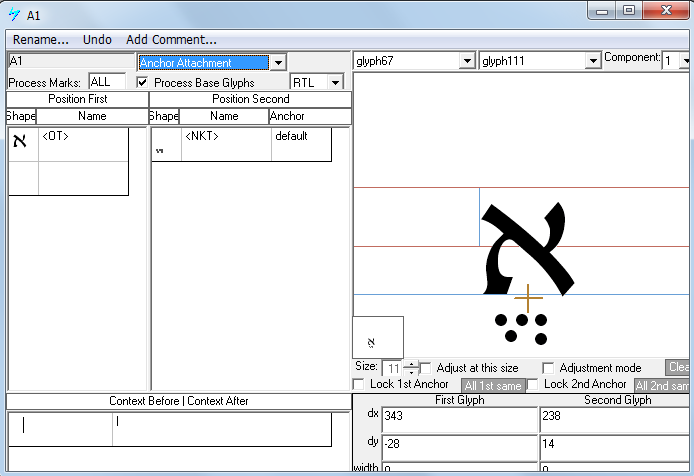
Task: Click the Size value field
Action: tap(392, 368)
